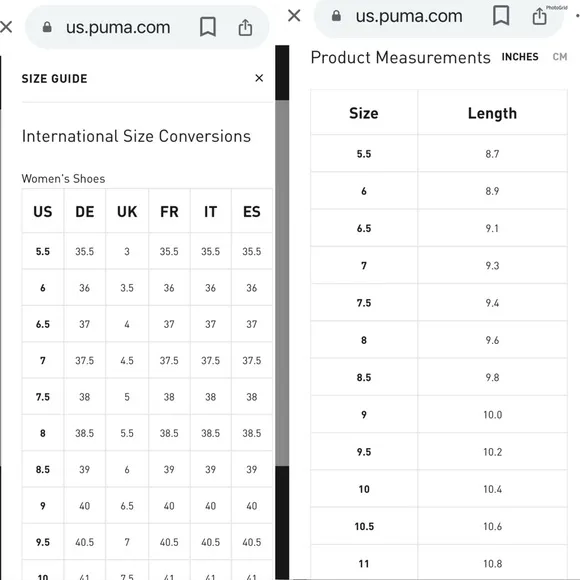
Task: Select the US column header
Action: pos(43,212)
